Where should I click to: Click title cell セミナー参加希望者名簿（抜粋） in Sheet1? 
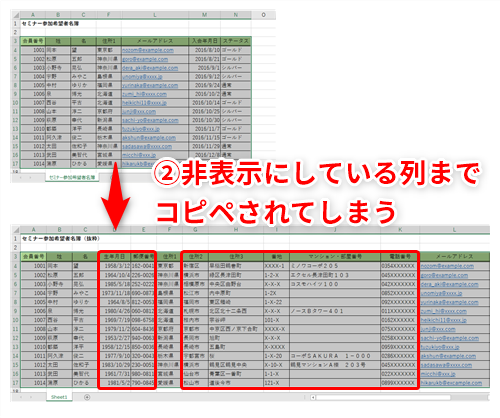point(61,239)
